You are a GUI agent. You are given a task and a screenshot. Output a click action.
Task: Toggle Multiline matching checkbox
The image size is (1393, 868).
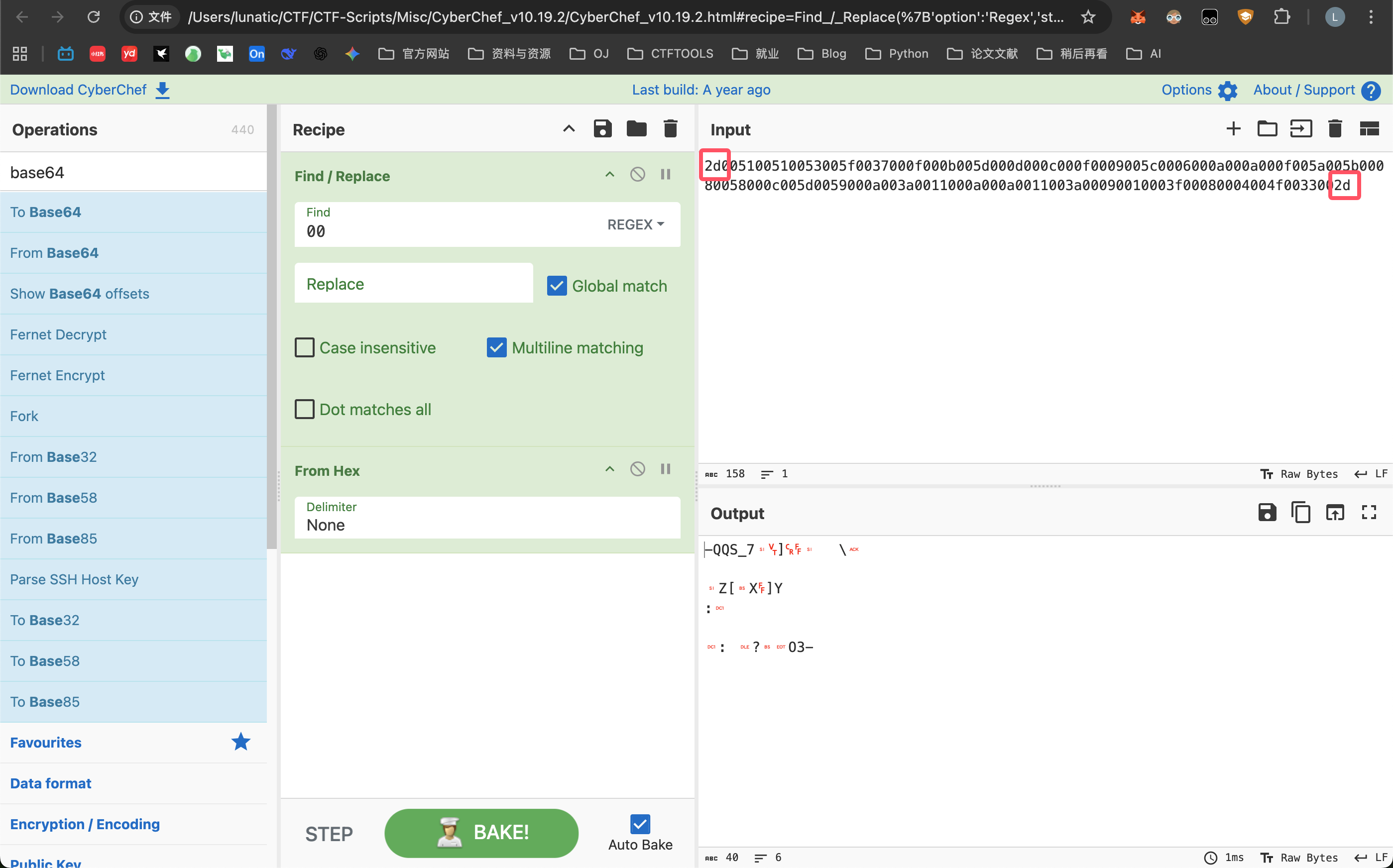pos(497,347)
